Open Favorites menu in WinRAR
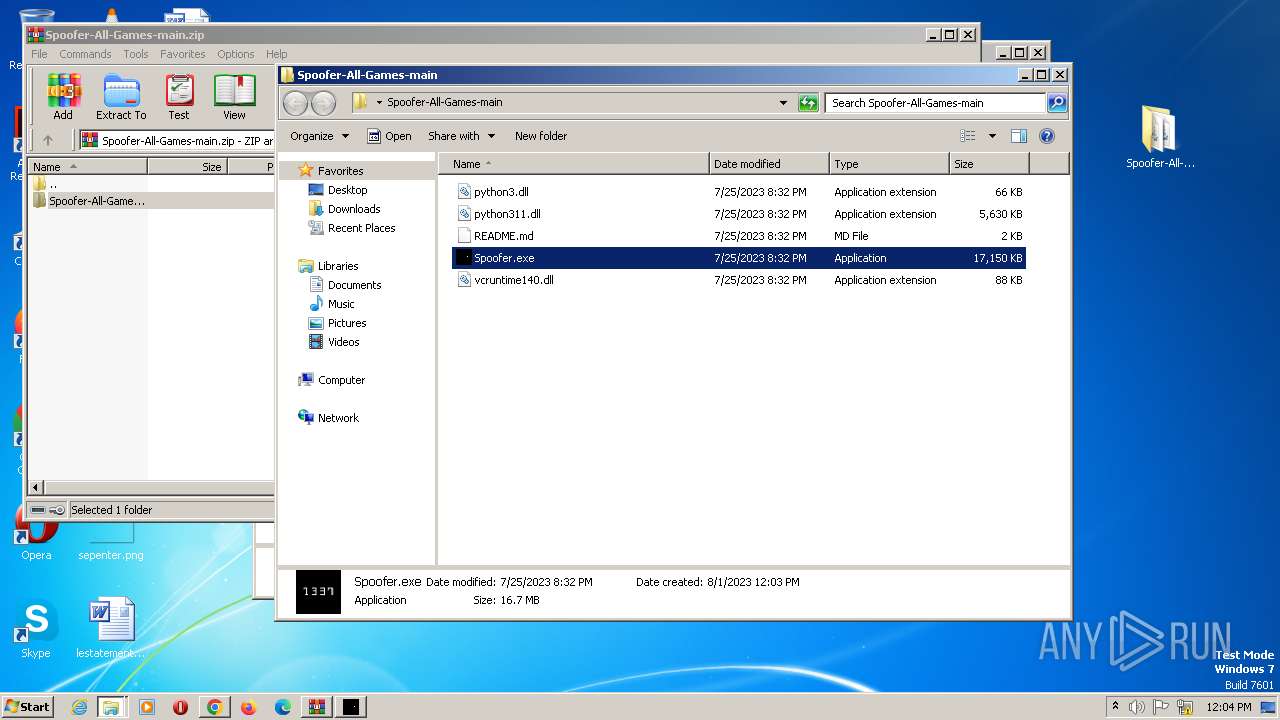 183,54
